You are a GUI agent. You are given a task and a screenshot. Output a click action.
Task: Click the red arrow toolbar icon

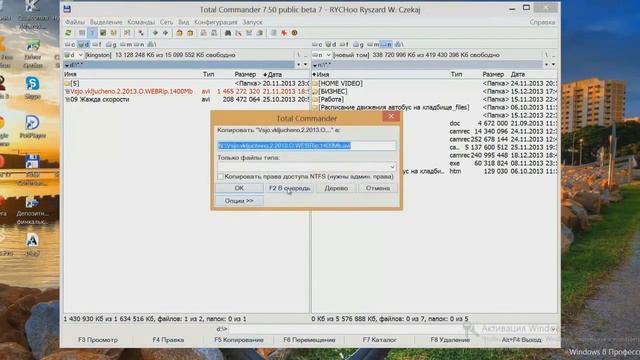pos(284,33)
